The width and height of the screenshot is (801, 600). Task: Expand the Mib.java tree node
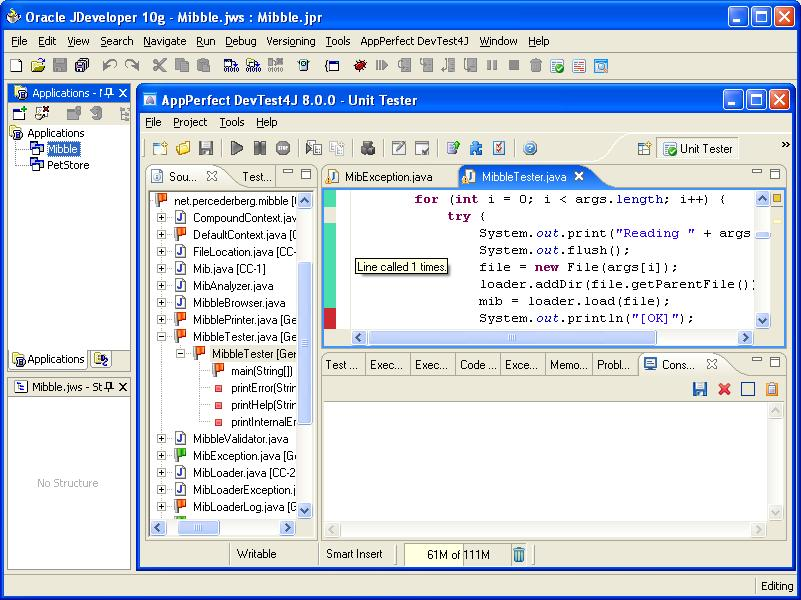161,268
